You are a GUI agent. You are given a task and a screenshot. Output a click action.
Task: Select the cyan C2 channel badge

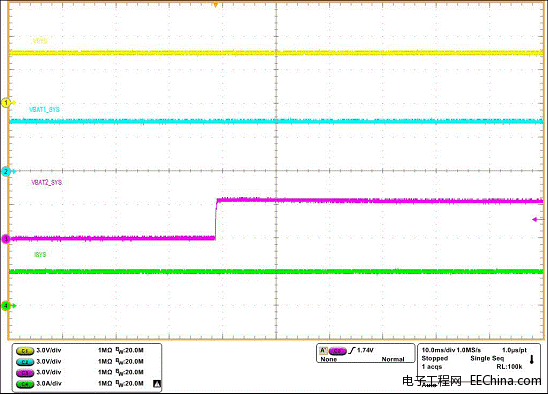(25, 362)
